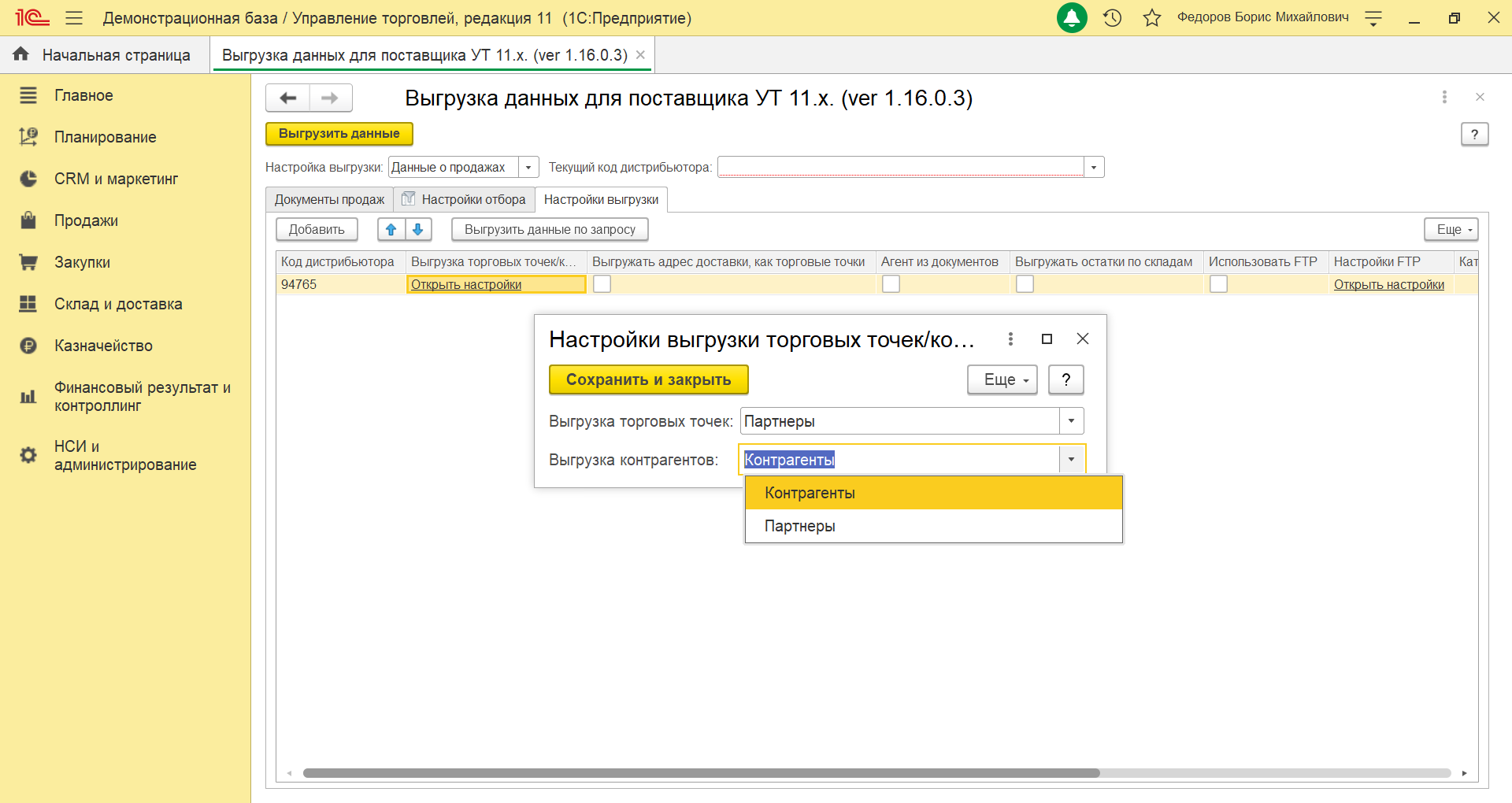Click the favorites star icon
The width and height of the screenshot is (1512, 803).
[x=1151, y=17]
